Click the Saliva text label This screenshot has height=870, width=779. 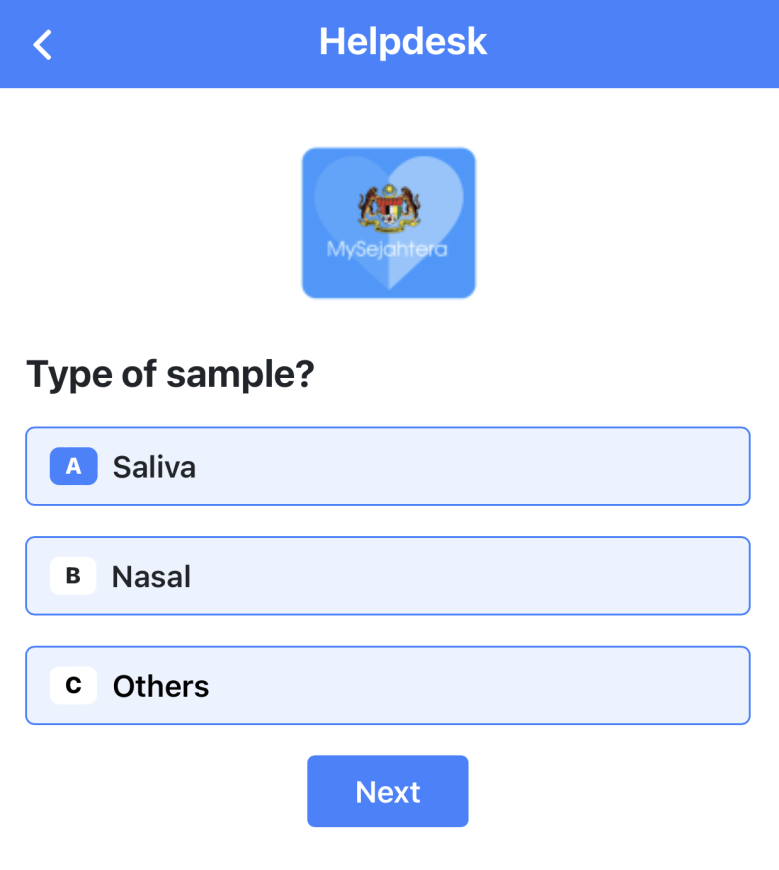tap(154, 467)
